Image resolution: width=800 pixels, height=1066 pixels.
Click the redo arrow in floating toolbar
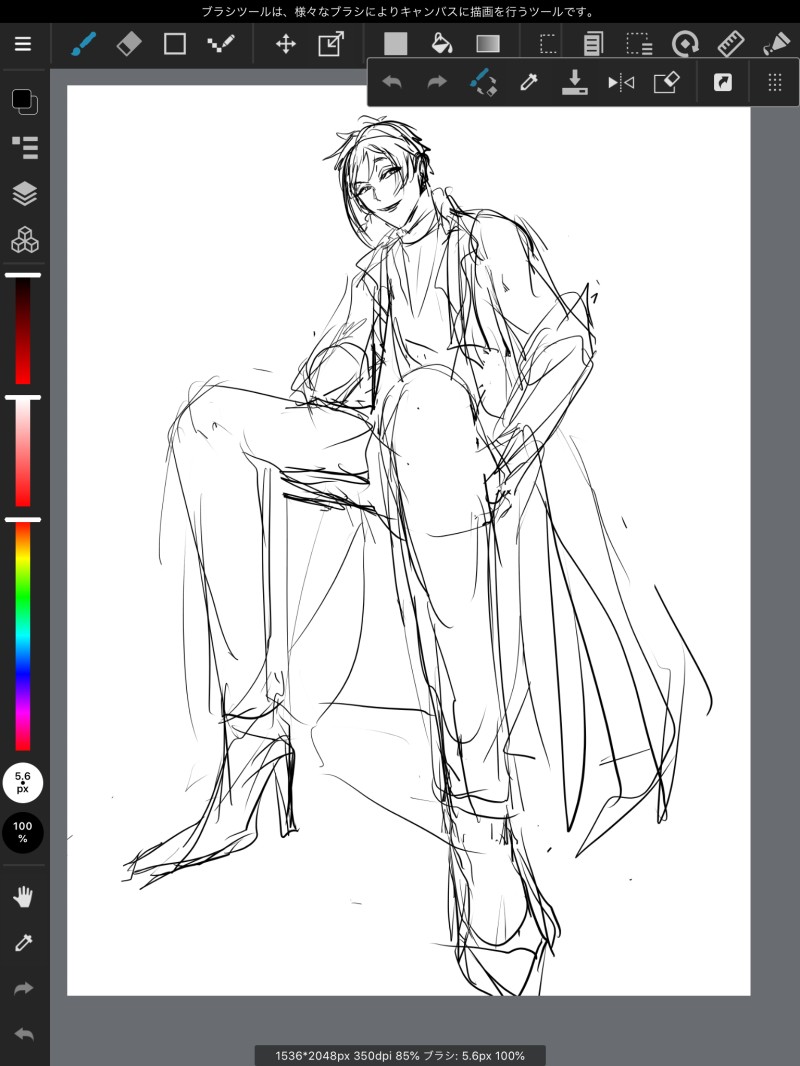coord(437,83)
